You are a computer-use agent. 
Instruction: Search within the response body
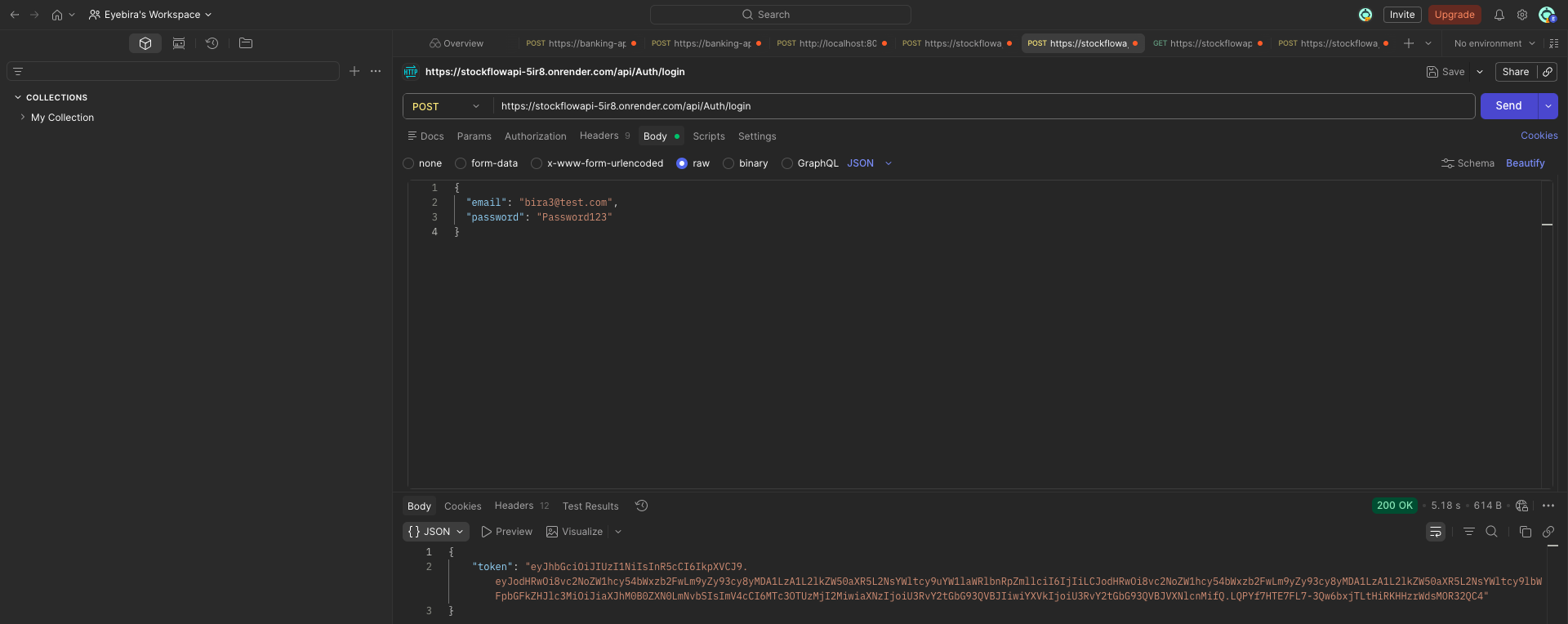click(x=1491, y=532)
